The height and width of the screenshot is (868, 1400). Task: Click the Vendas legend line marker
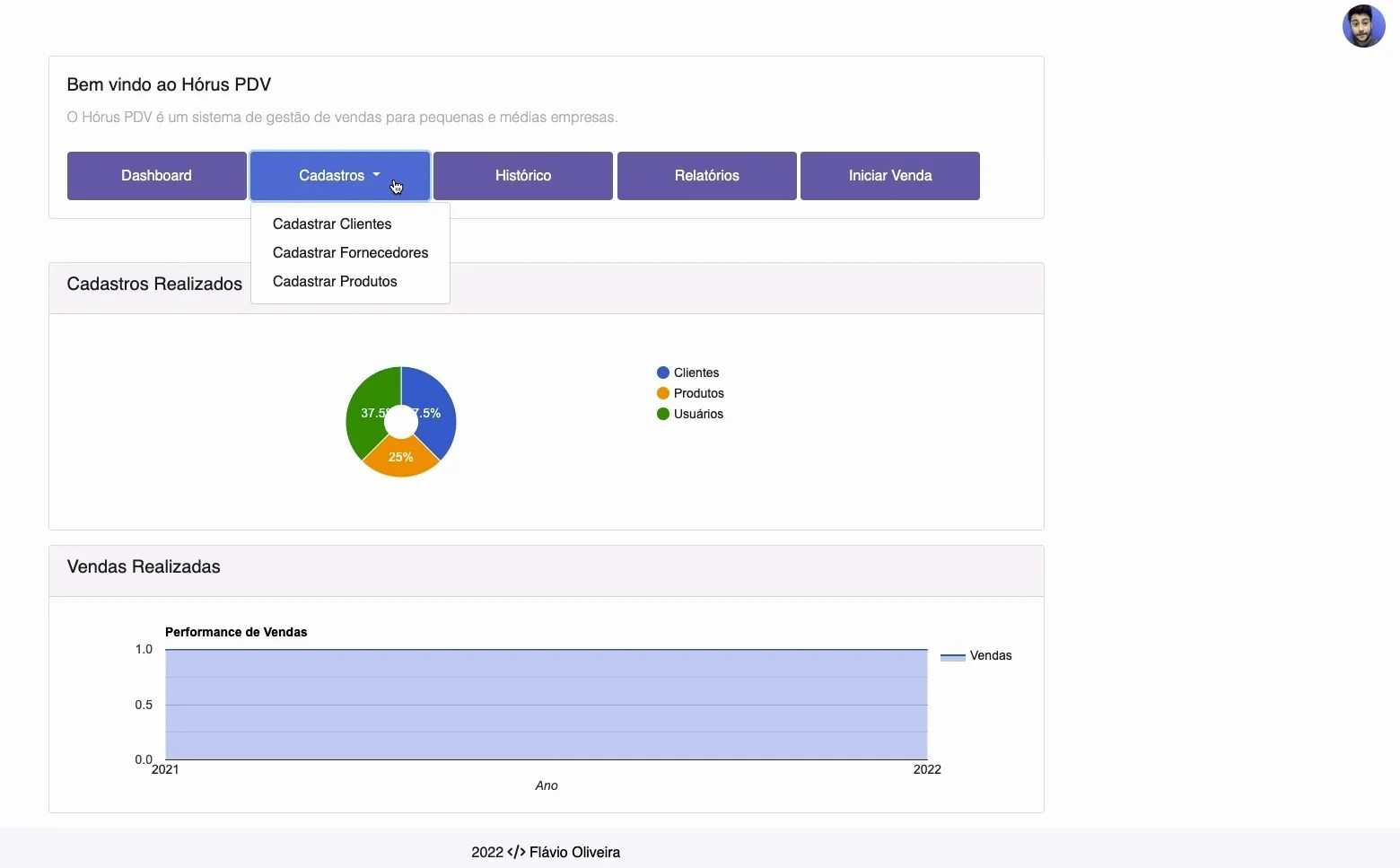click(x=952, y=657)
